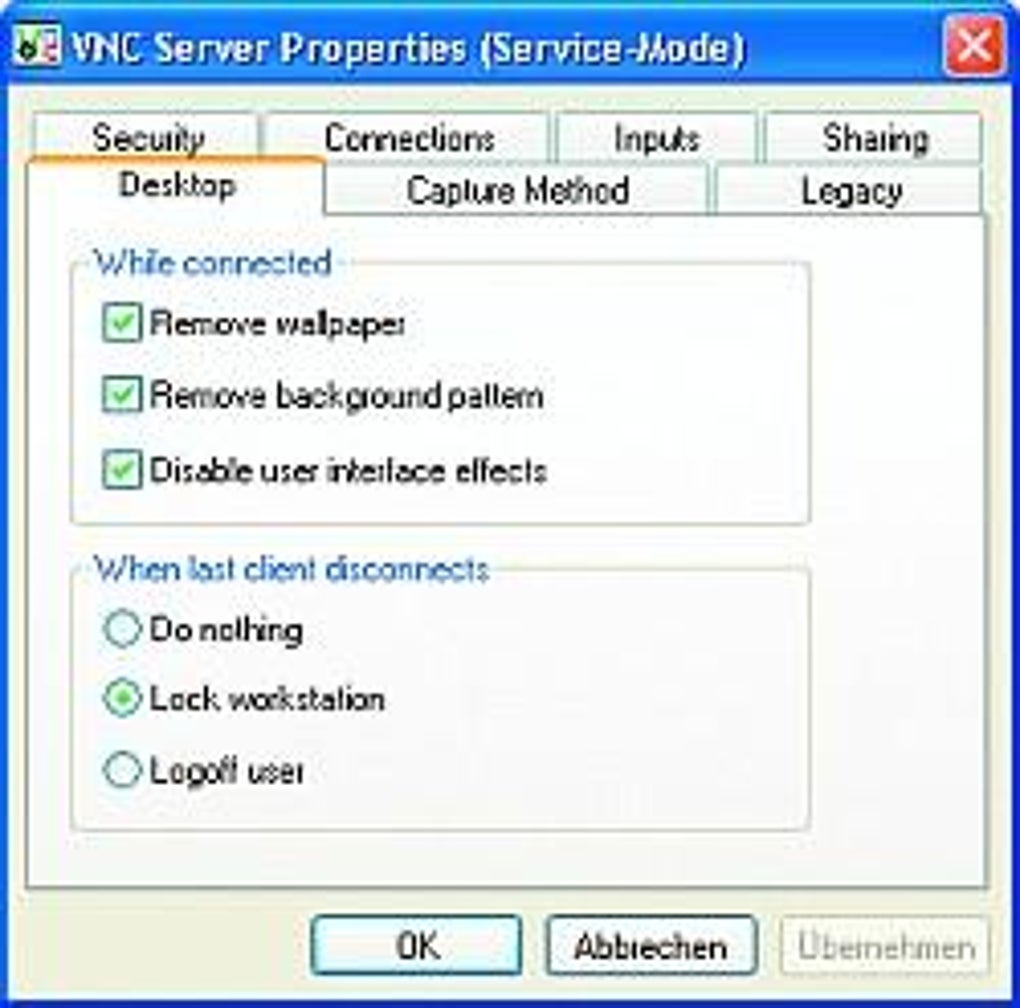Viewport: 1020px width, 1008px height.
Task: Open the Capture Method tab
Action: click(x=517, y=190)
